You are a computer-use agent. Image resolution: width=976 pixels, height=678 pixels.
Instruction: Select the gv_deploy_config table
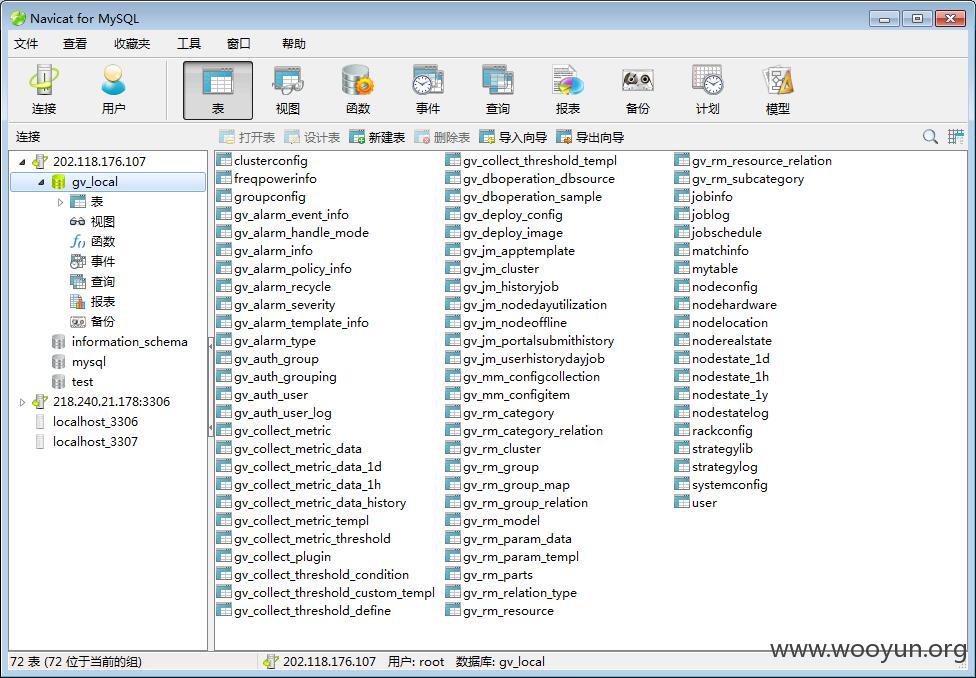(x=504, y=215)
